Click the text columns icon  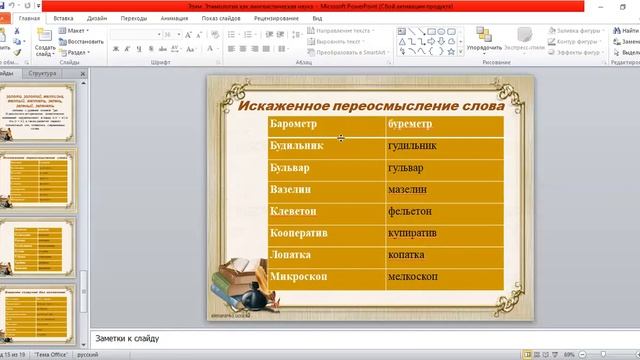pyautogui.click(x=282, y=49)
